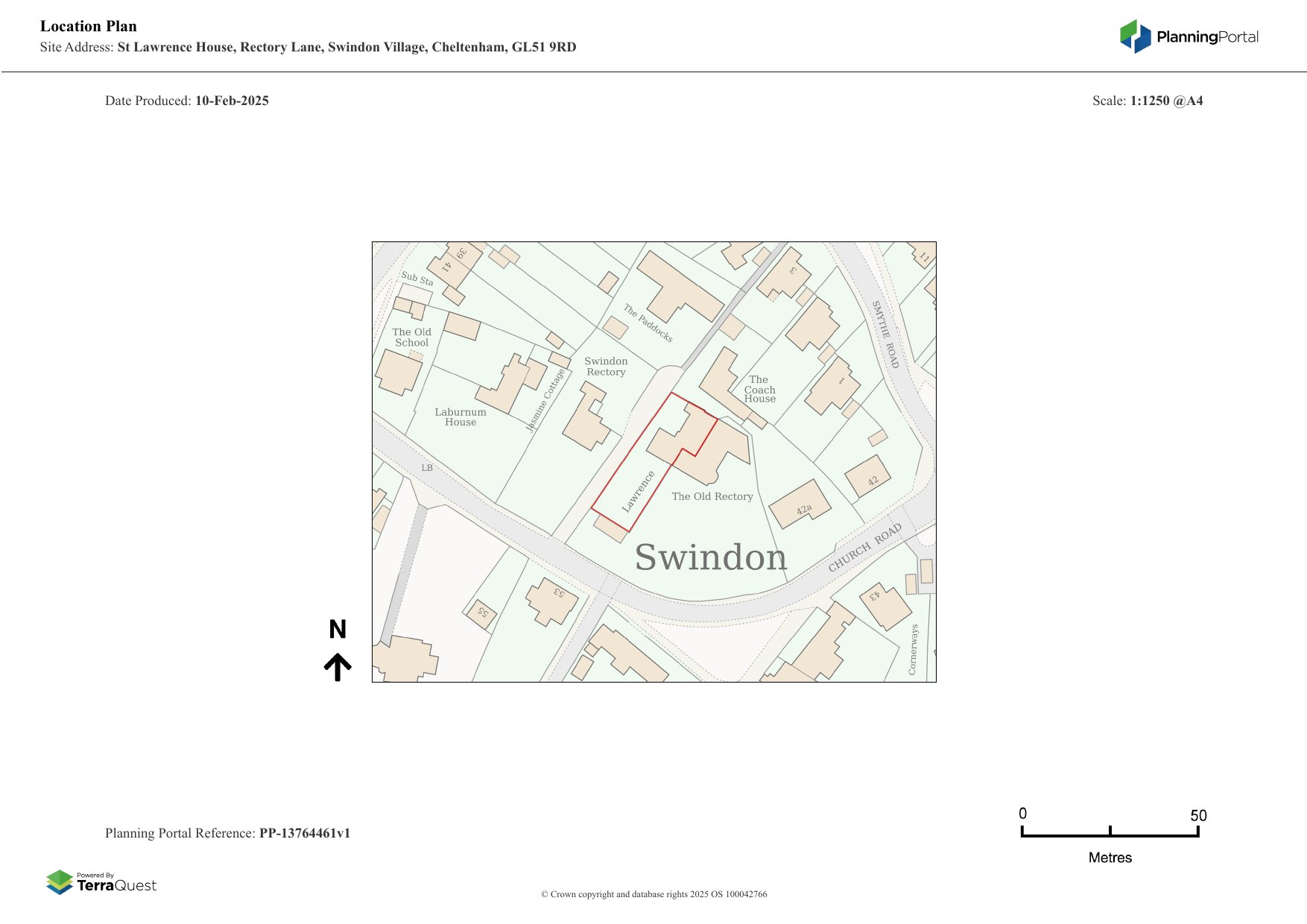The width and height of the screenshot is (1307, 924).
Task: Click the 0–50 metres scale bar
Action: (x=1110, y=832)
